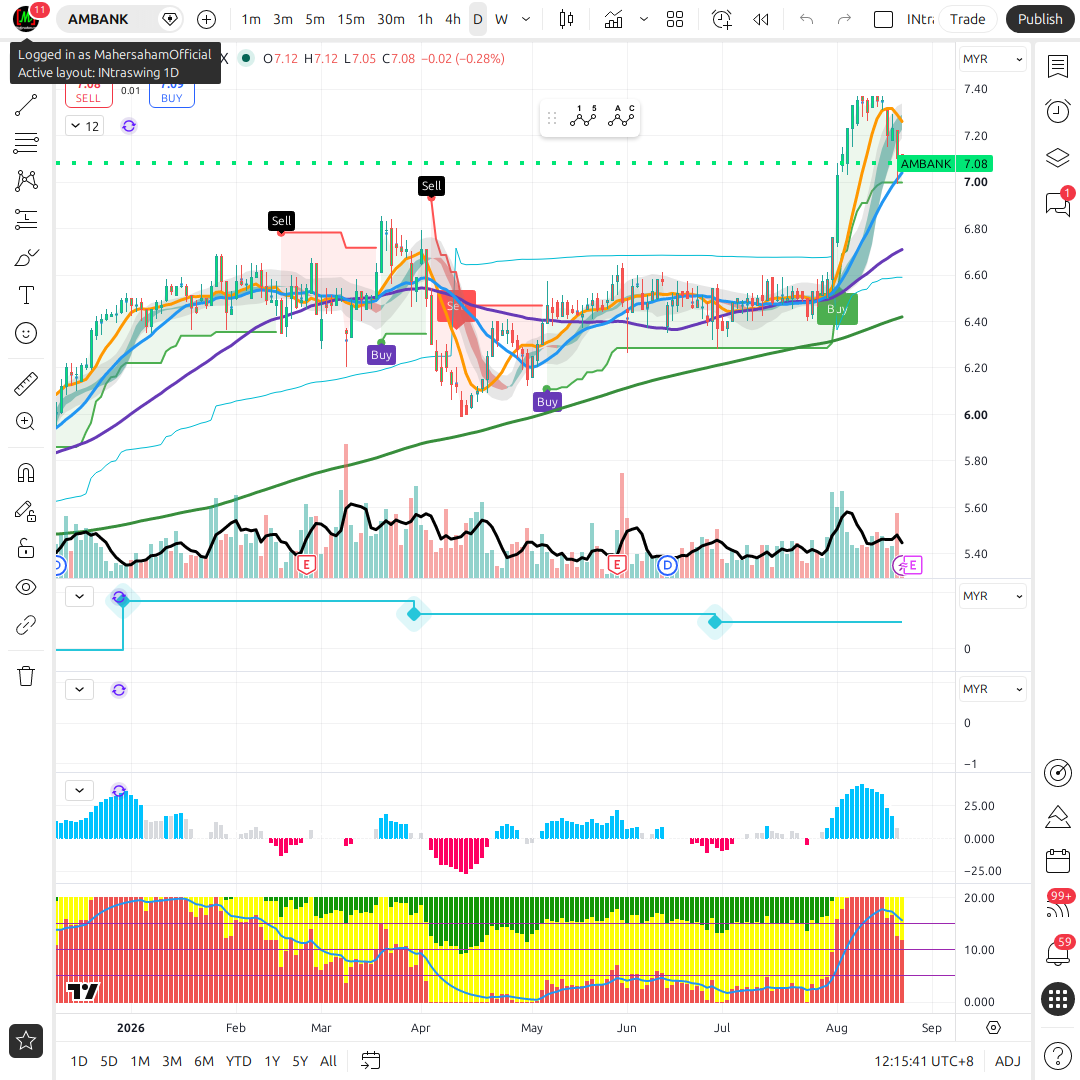Screen dimensions: 1080x1080
Task: Click the dividend D marker near June
Action: [667, 565]
